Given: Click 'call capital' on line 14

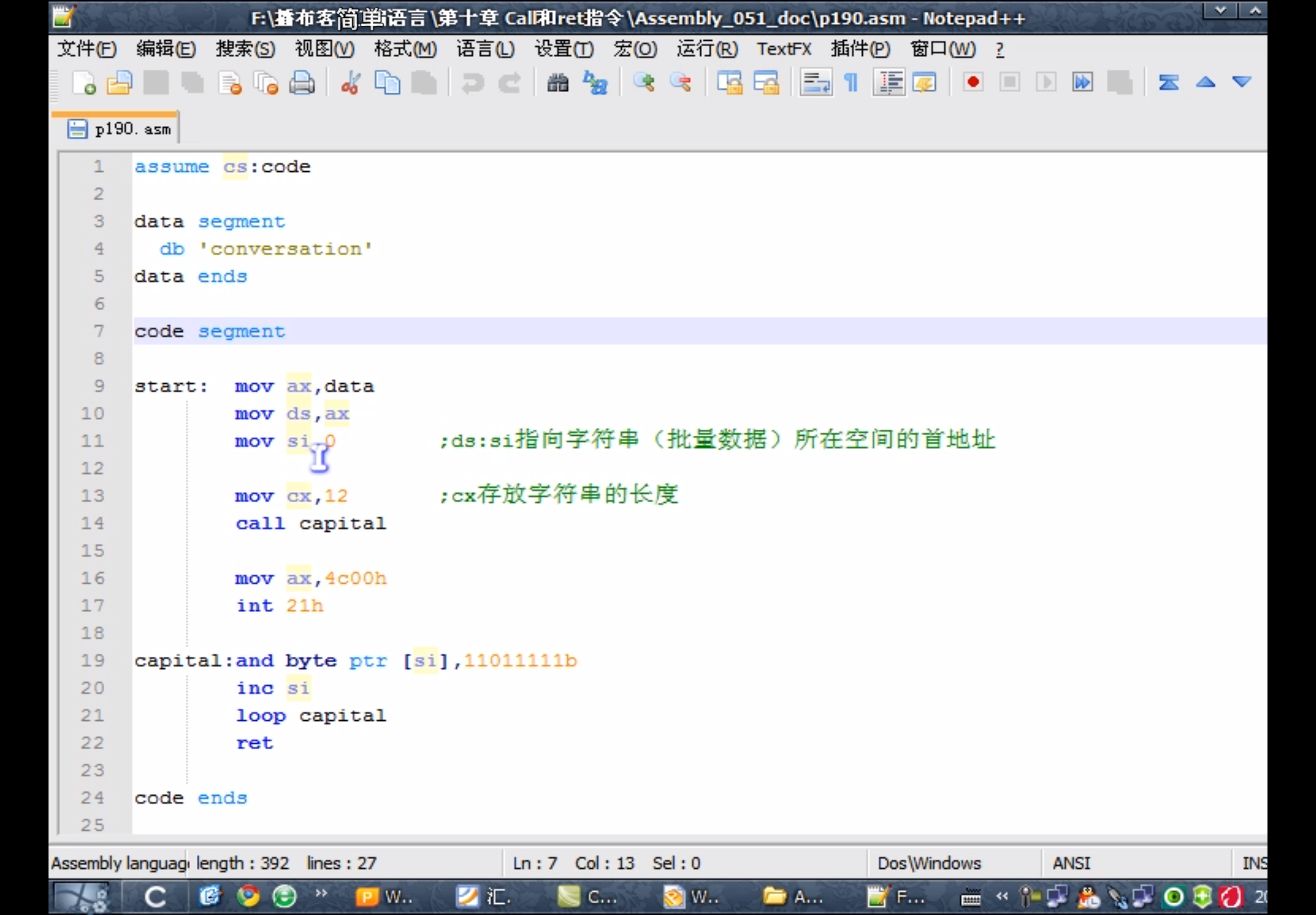Looking at the screenshot, I should pyautogui.click(x=311, y=523).
